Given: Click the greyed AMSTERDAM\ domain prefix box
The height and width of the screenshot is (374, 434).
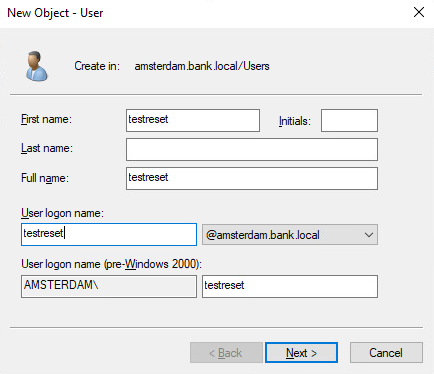Looking at the screenshot, I should 109,286.
